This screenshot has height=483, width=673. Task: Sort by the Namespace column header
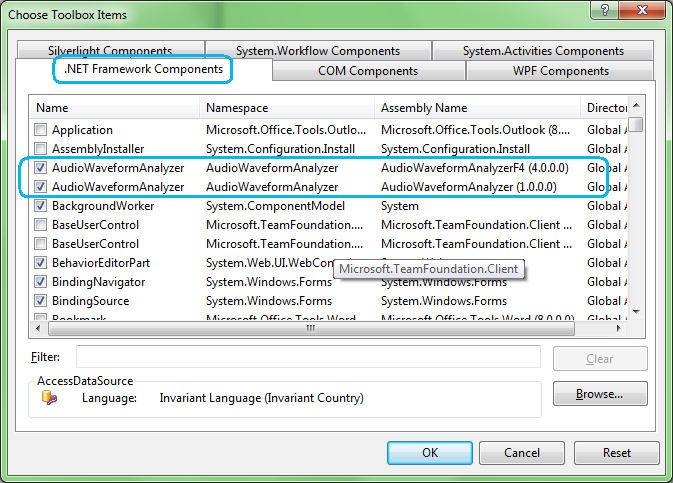(286, 107)
